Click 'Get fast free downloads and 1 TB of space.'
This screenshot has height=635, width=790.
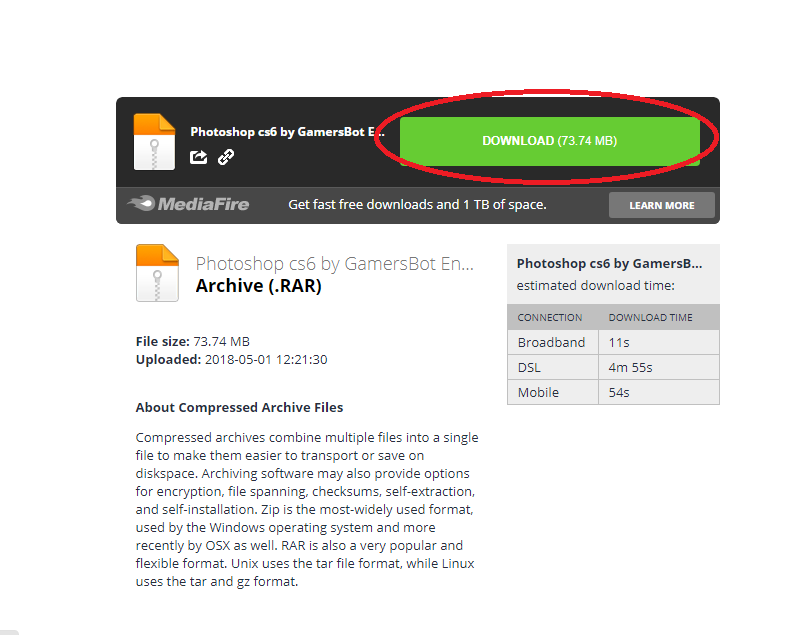(417, 205)
